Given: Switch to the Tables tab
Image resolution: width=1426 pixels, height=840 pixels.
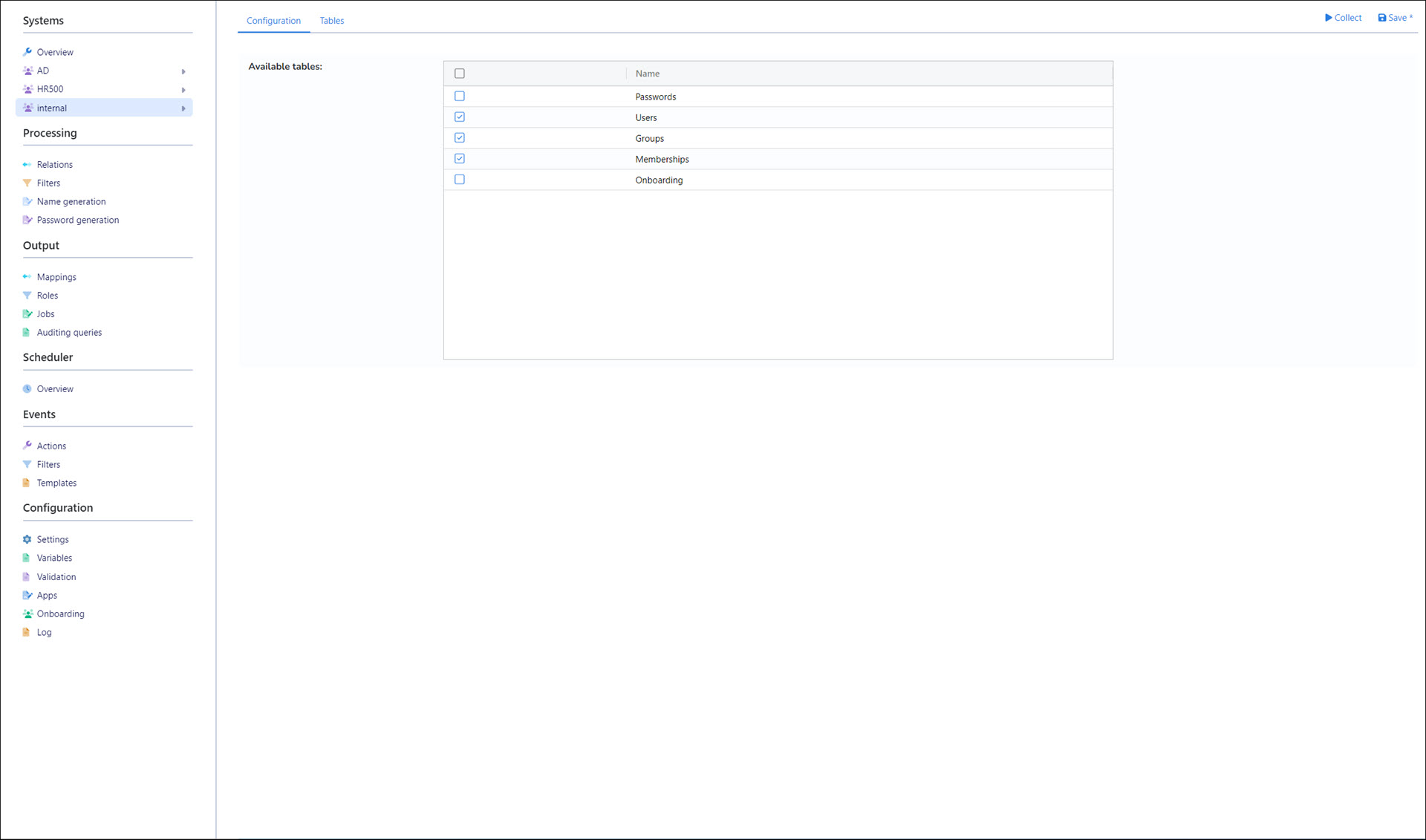Looking at the screenshot, I should [332, 21].
